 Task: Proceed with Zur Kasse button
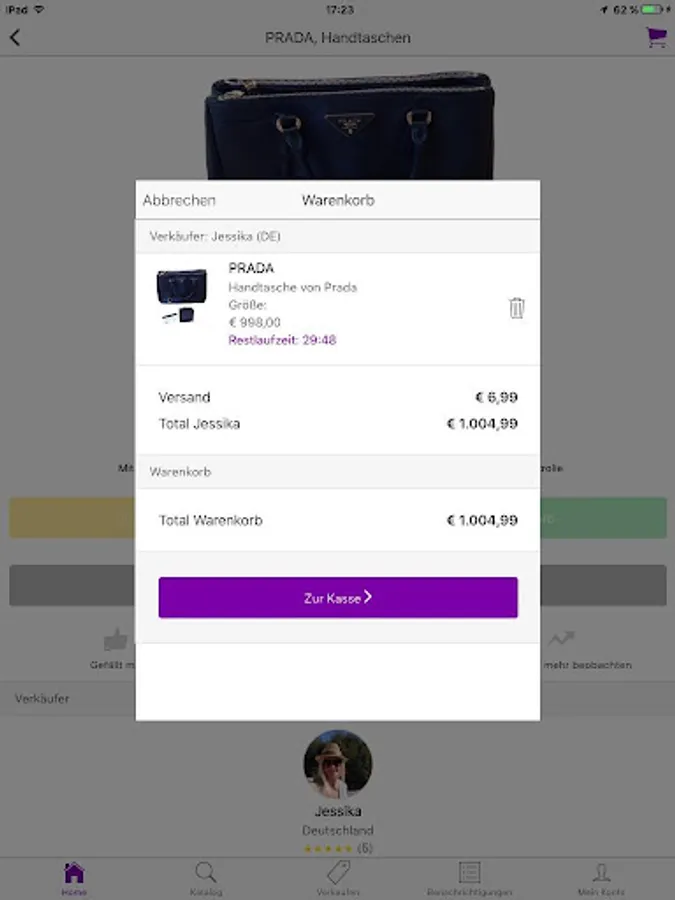click(338, 598)
